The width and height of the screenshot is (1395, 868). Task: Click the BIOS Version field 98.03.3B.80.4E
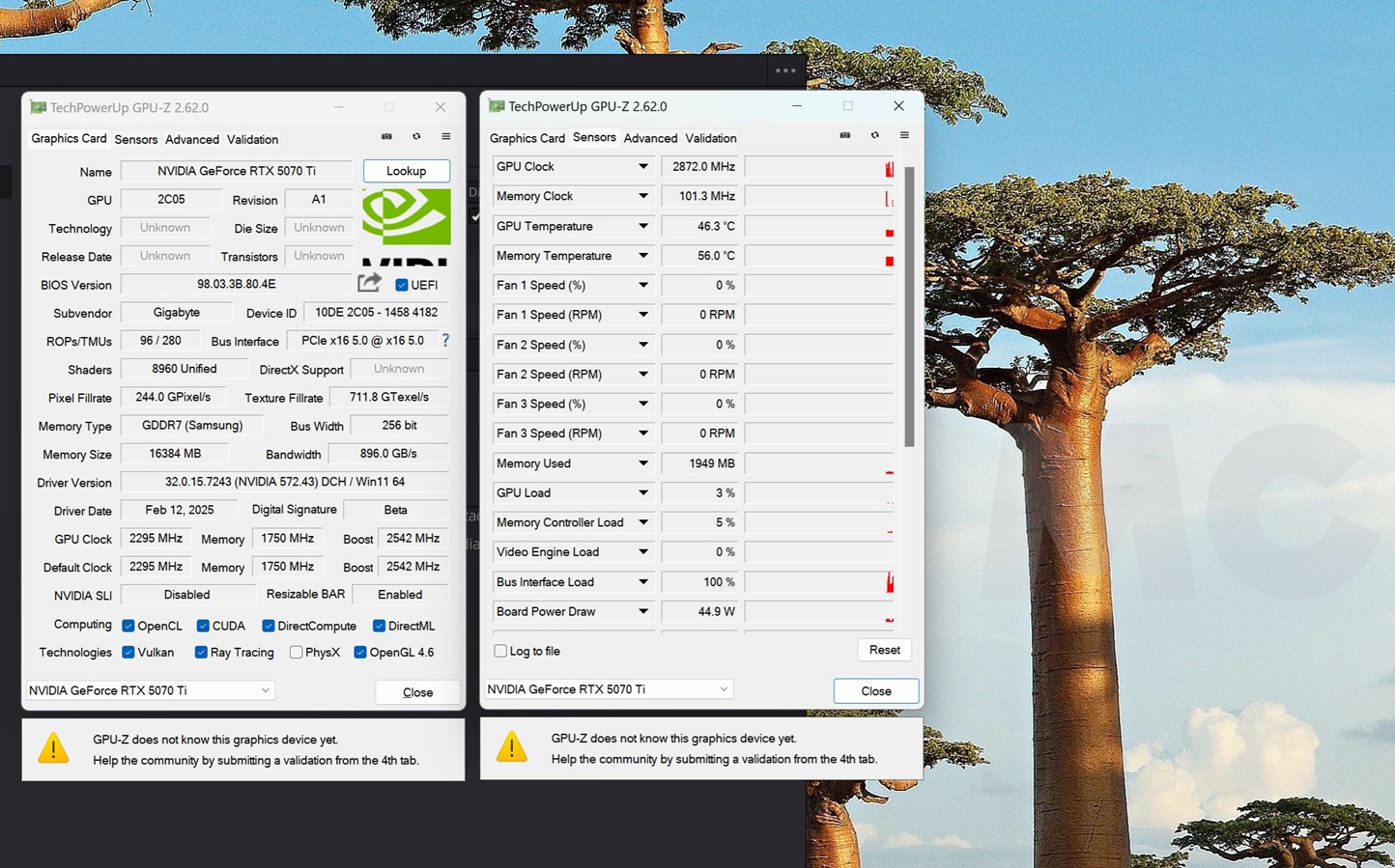237,284
